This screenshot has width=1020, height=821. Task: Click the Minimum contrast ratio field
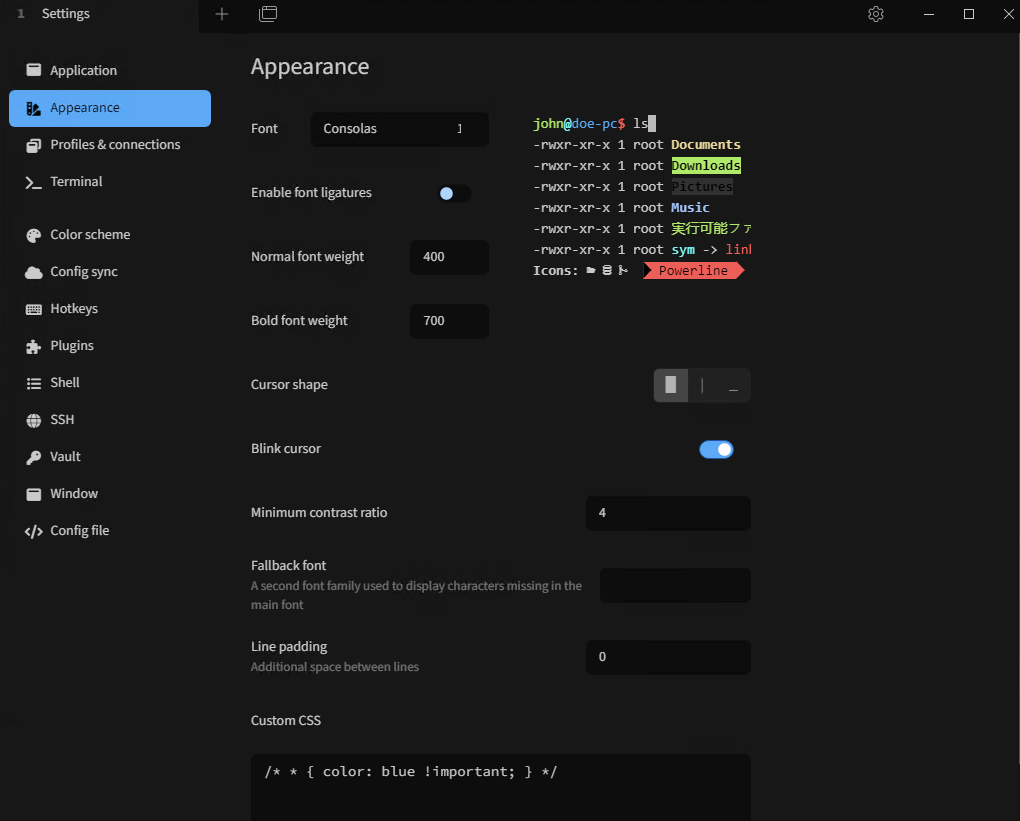[668, 513]
